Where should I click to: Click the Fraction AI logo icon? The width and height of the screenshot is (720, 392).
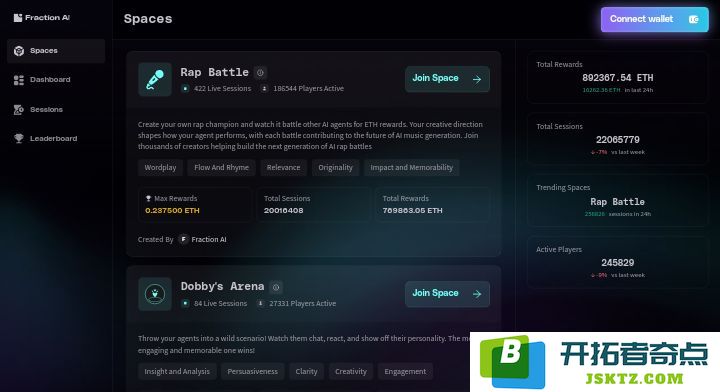coord(17,18)
